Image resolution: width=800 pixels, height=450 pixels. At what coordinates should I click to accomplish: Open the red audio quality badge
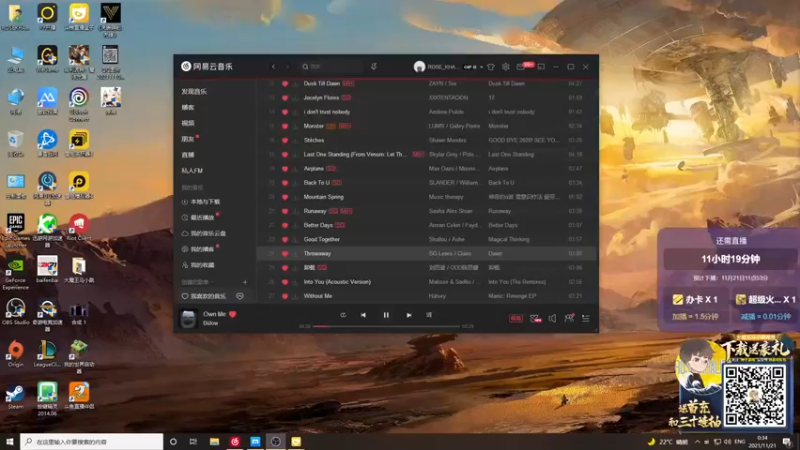(516, 318)
